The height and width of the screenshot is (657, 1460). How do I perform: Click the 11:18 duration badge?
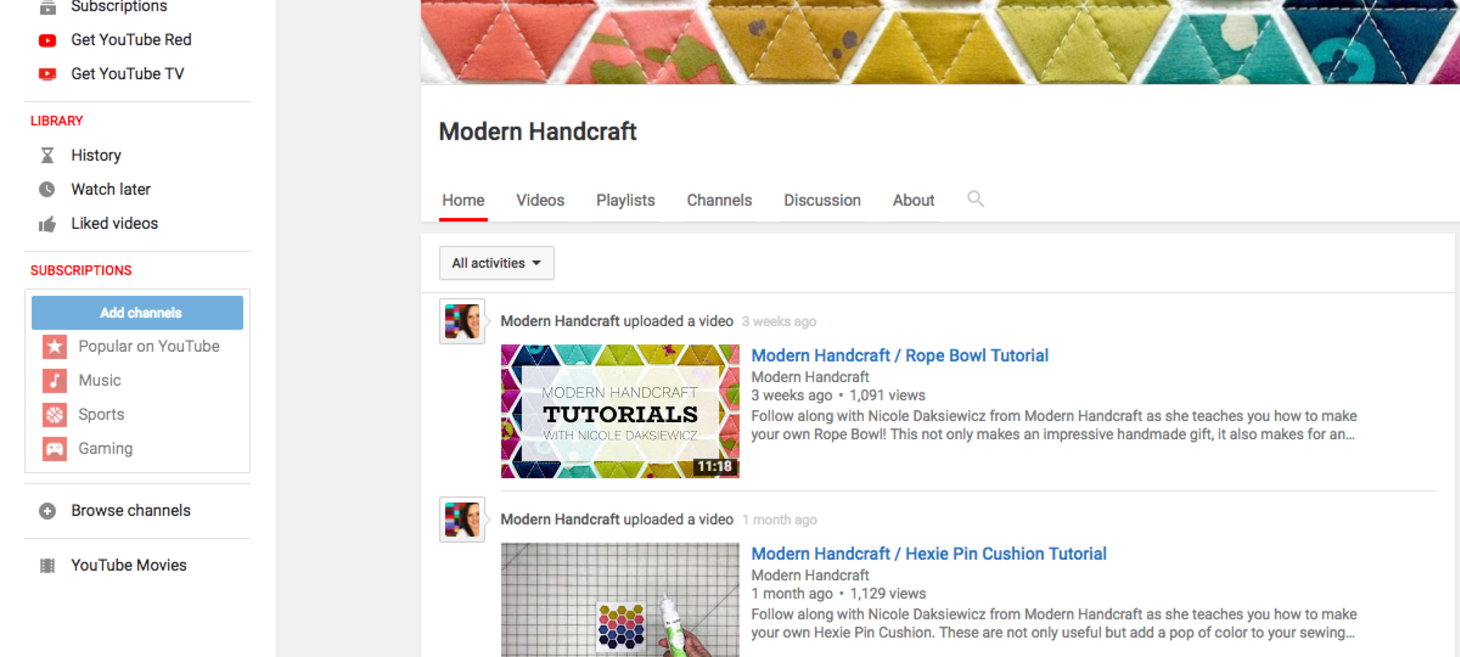[x=715, y=467]
